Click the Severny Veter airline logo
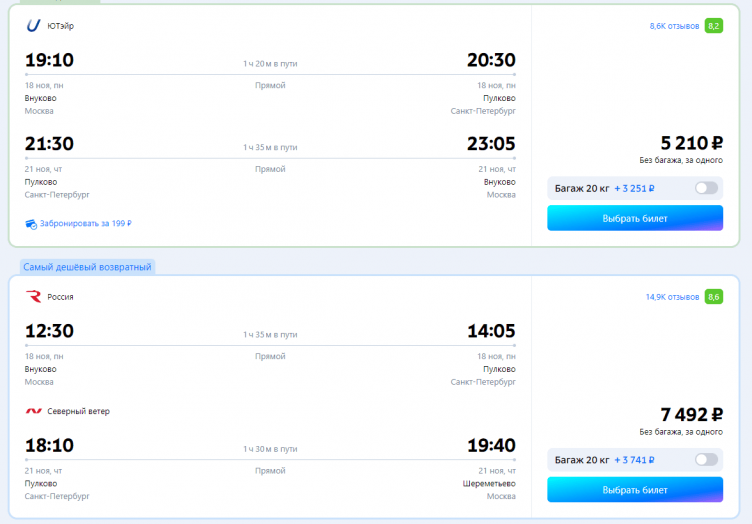The width and height of the screenshot is (752, 524). coord(33,411)
